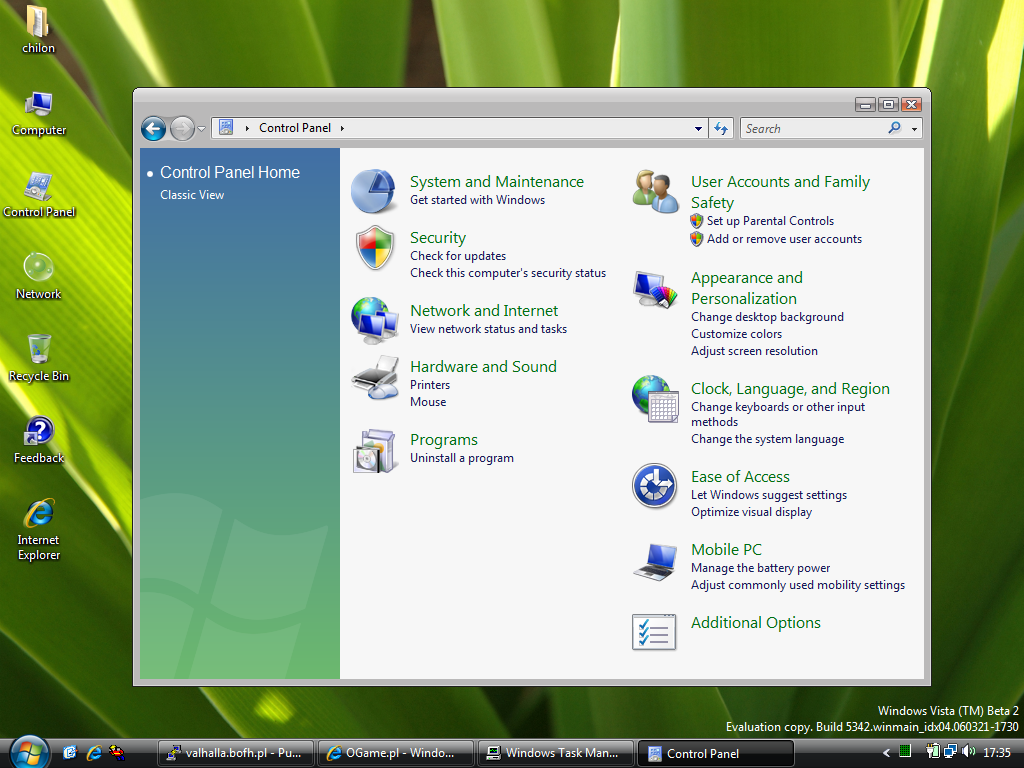Open the Programs box icon
1024x768 pixels.
point(375,450)
